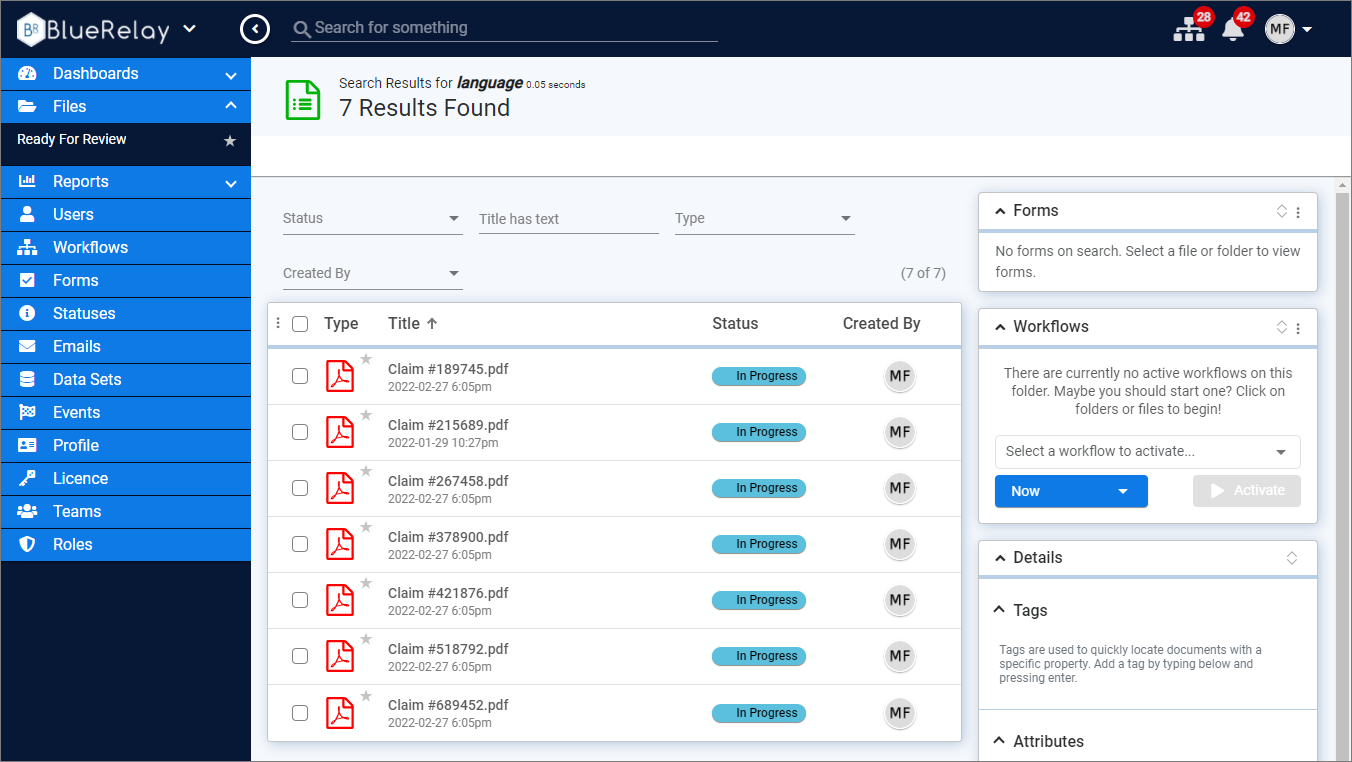The width and height of the screenshot is (1352, 762).
Task: Sort by the Status column header
Action: [x=735, y=323]
